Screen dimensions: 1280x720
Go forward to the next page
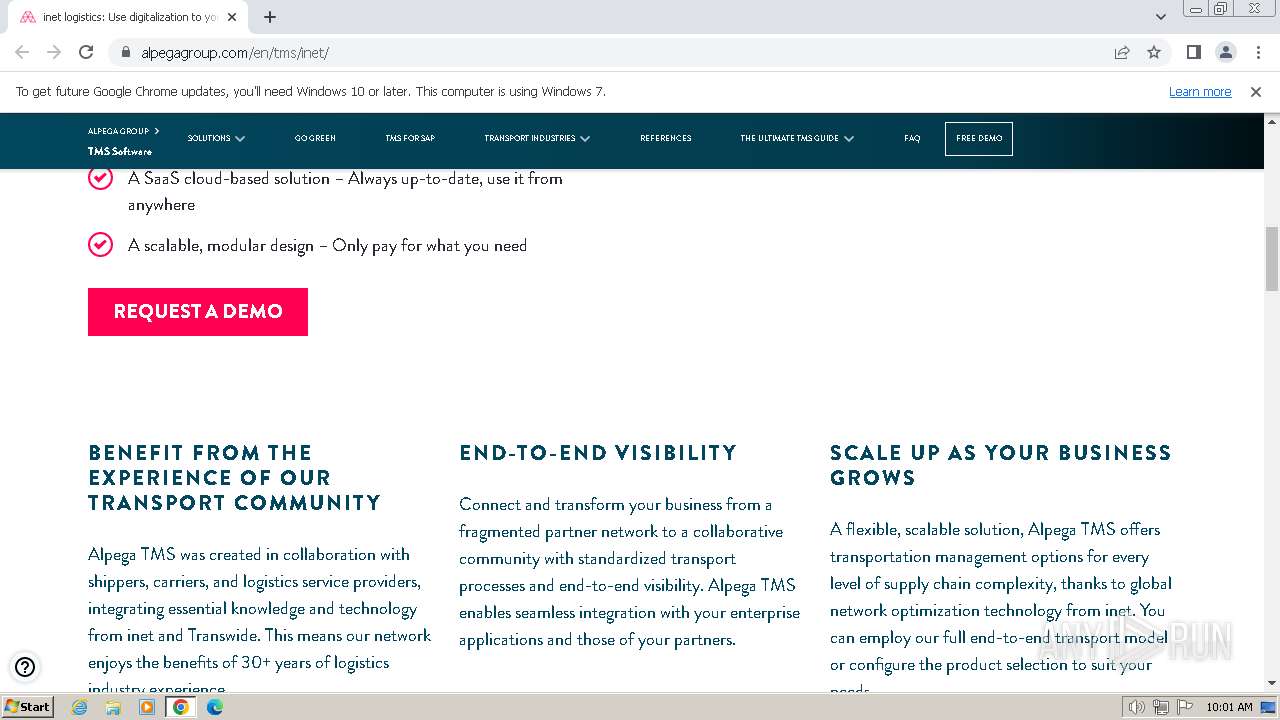54,52
